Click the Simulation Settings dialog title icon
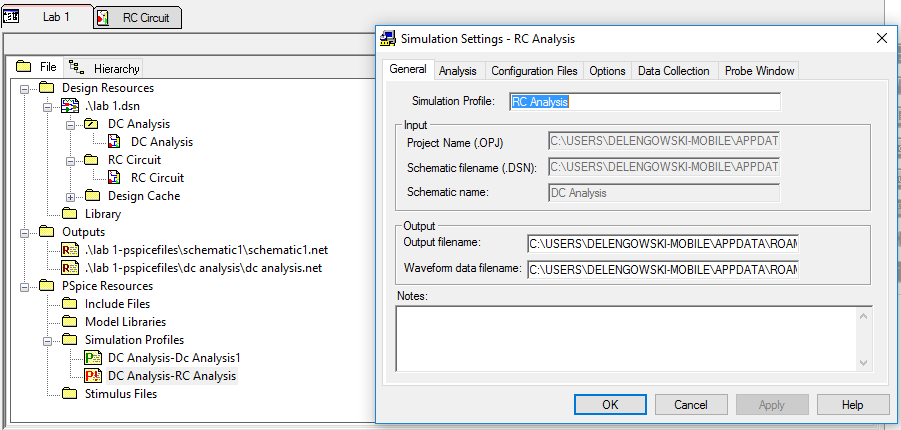Screen dimensions: 901x430 pyautogui.click(x=388, y=39)
